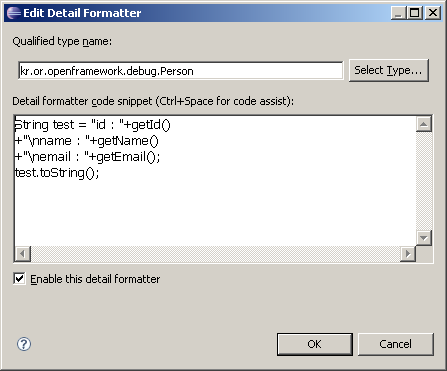Viewport: 447px width, 371px height.
Task: Click the code snippet's scroll up arrow
Action: click(x=424, y=124)
